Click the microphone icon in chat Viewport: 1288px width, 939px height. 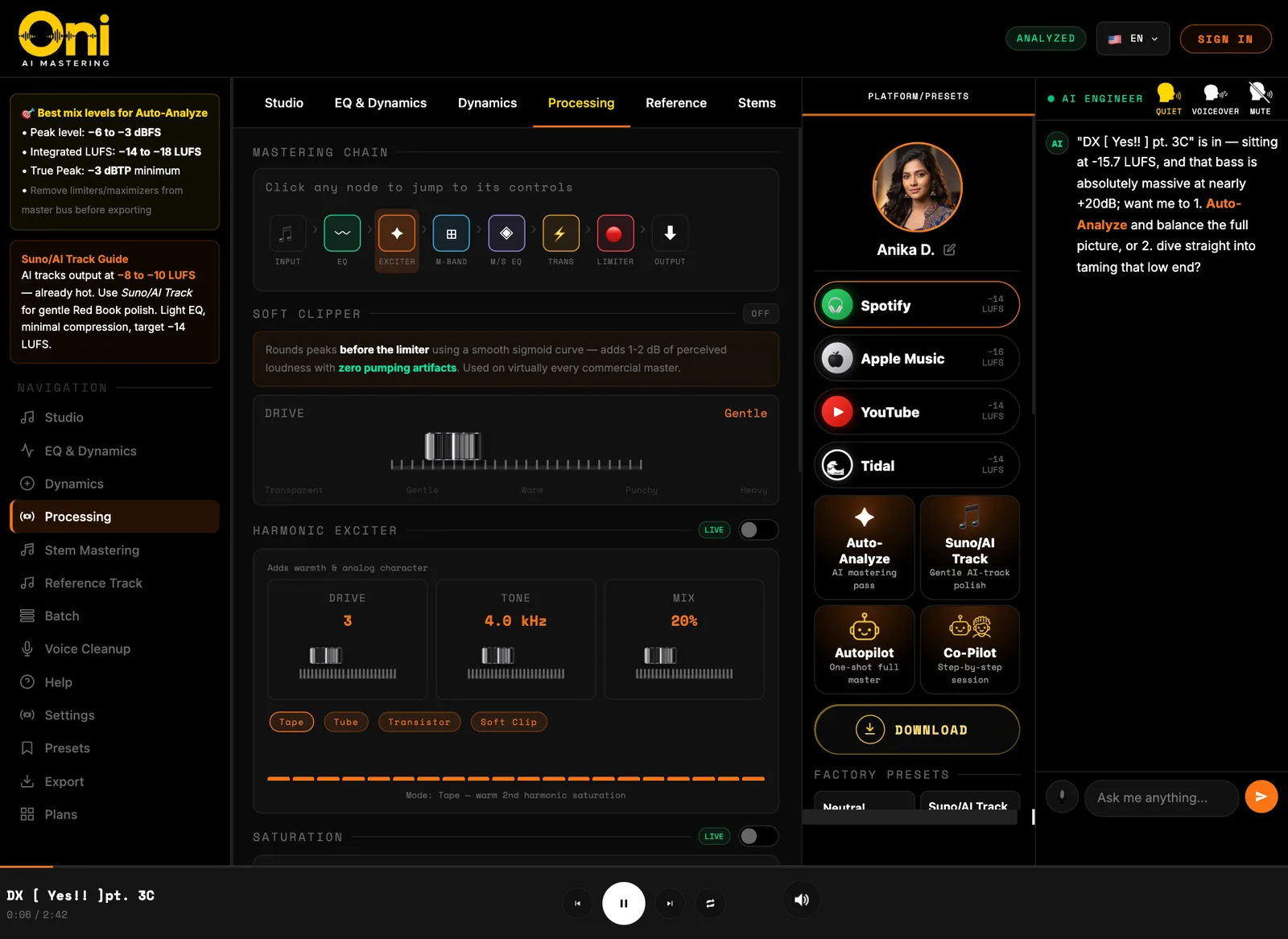(1062, 797)
